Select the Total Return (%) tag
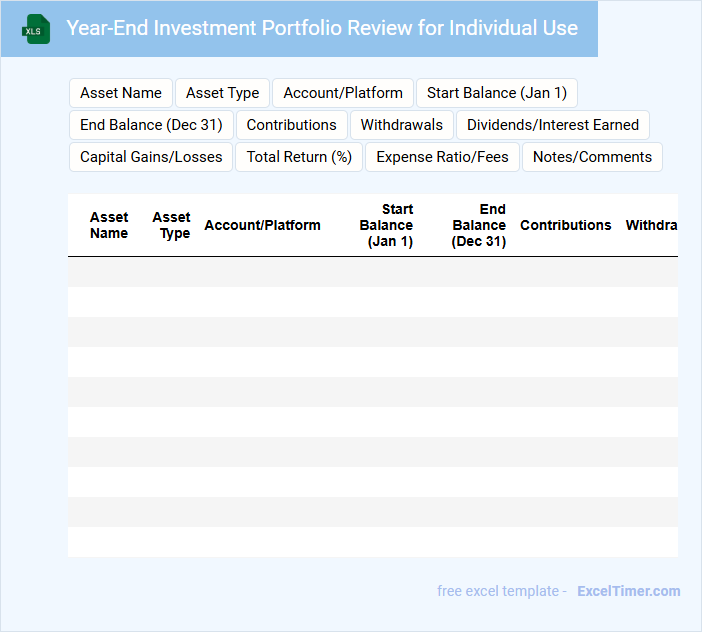The height and width of the screenshot is (632, 702). tap(299, 157)
